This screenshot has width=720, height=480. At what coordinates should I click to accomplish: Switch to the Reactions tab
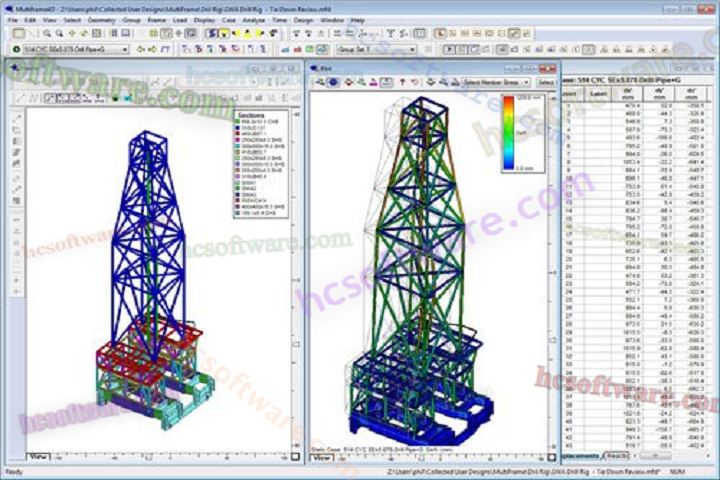pyautogui.click(x=620, y=455)
